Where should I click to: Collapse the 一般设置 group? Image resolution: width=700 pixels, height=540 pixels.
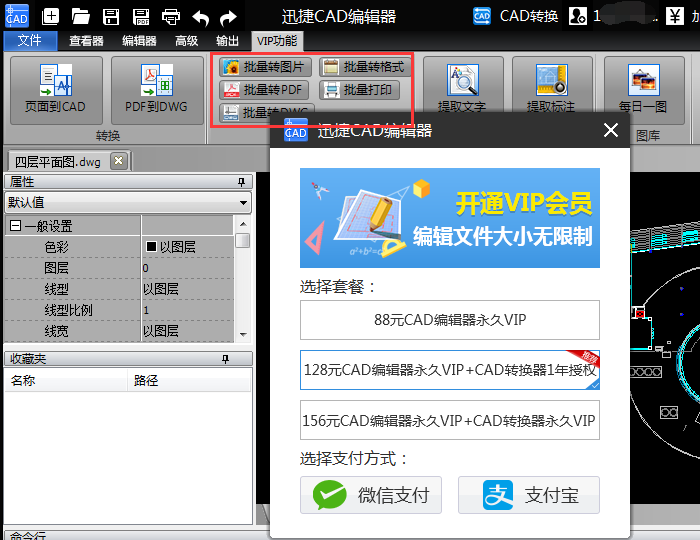click(15, 226)
